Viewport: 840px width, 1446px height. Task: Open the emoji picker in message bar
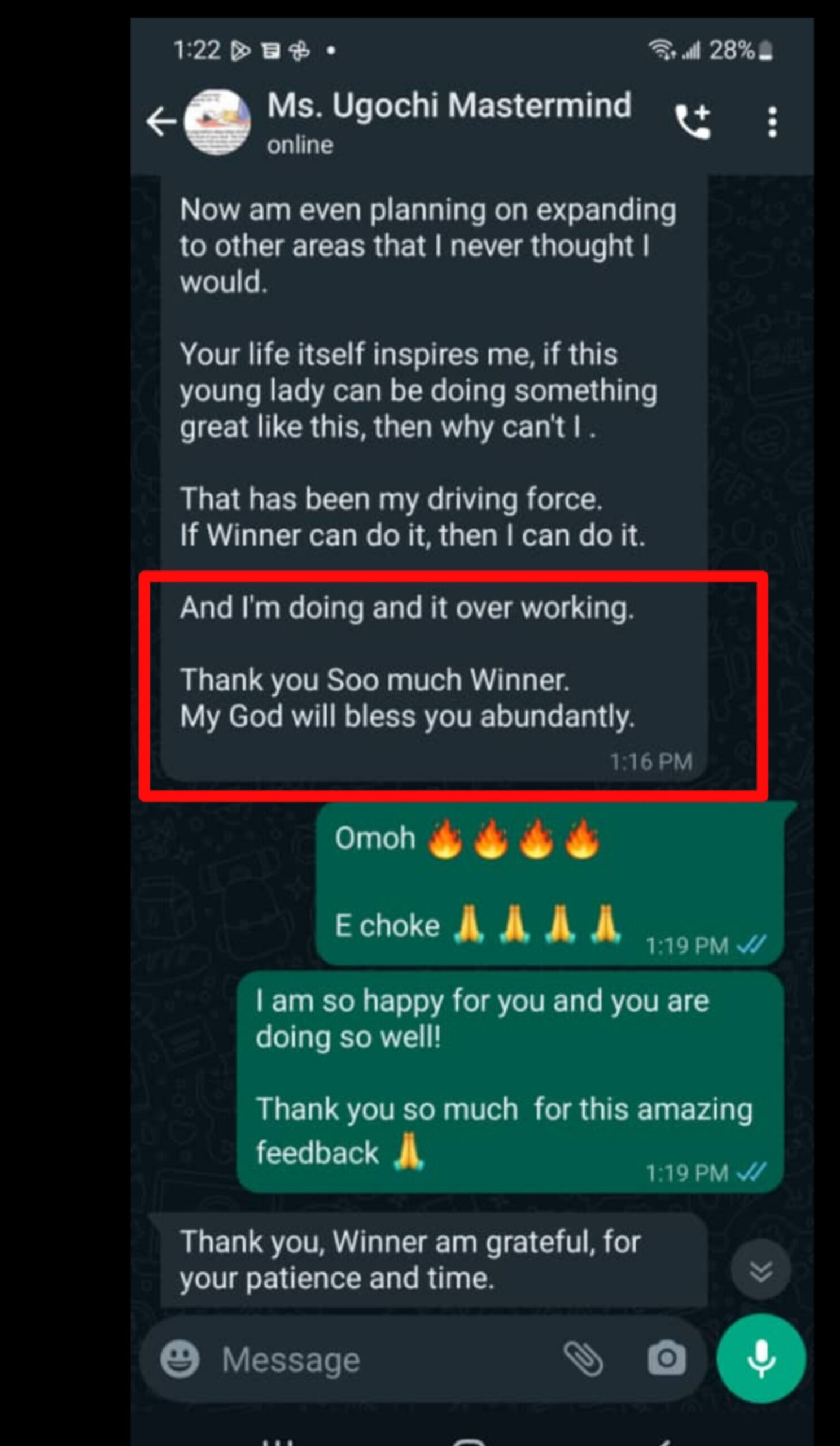tap(180, 1359)
